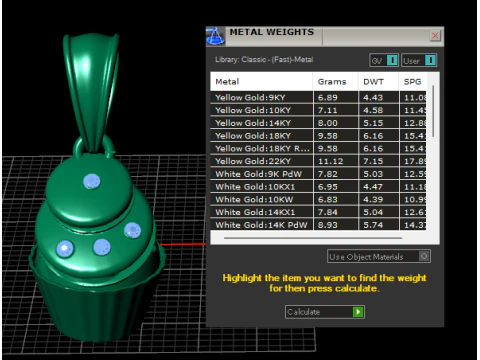The image size is (480, 360).
Task: Select the White Gold:9K PdW row
Action: [318, 174]
